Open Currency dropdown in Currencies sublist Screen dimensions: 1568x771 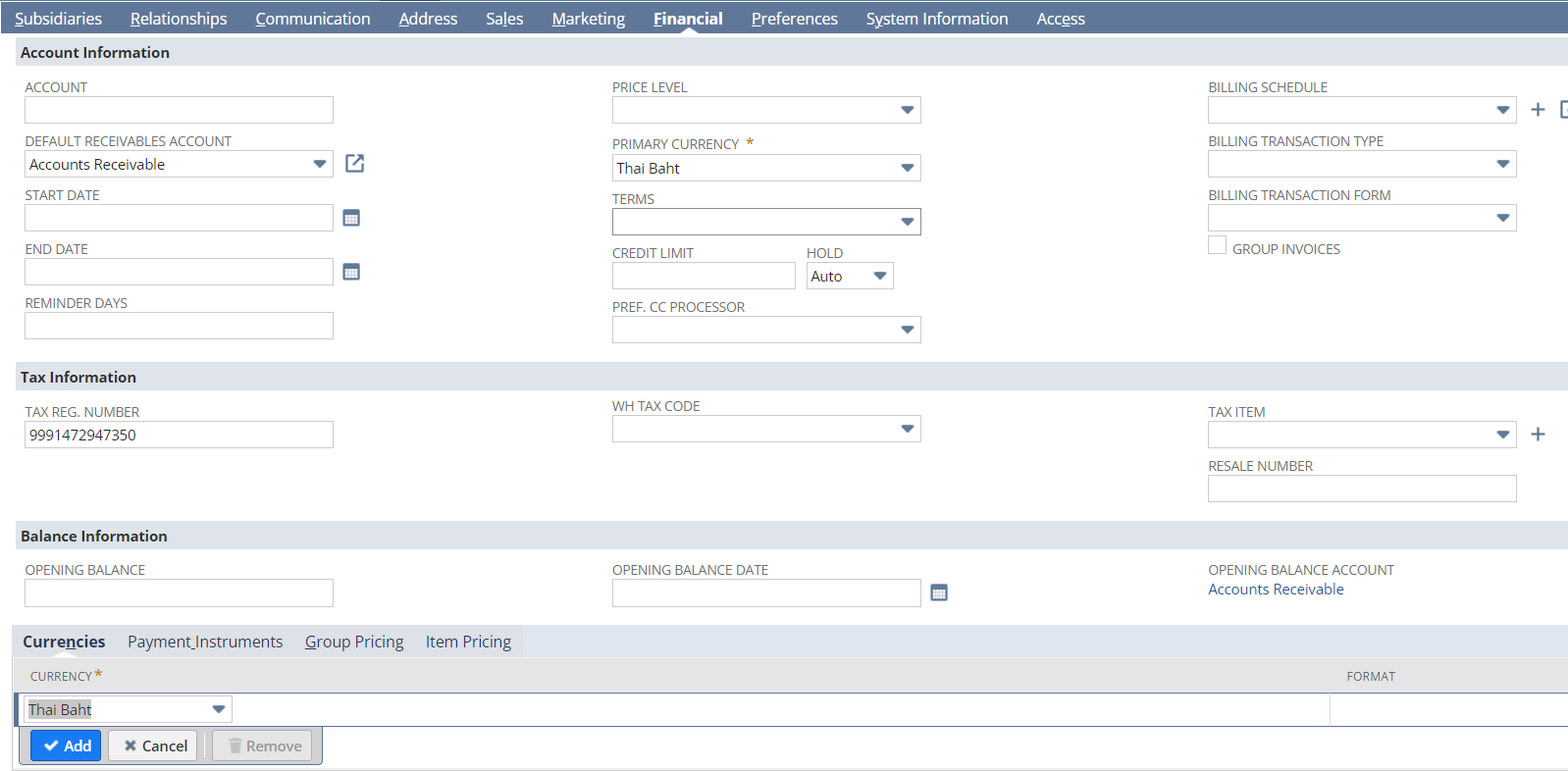click(219, 709)
